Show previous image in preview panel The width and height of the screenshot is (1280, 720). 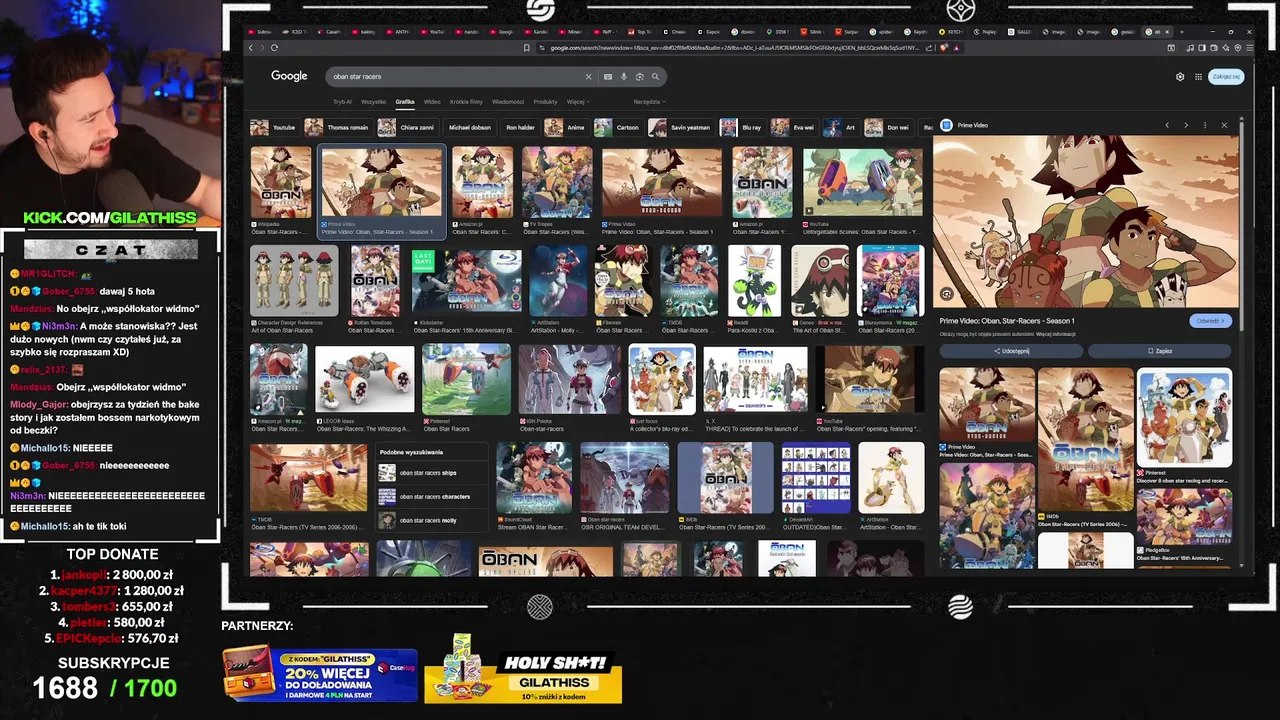tap(1167, 125)
